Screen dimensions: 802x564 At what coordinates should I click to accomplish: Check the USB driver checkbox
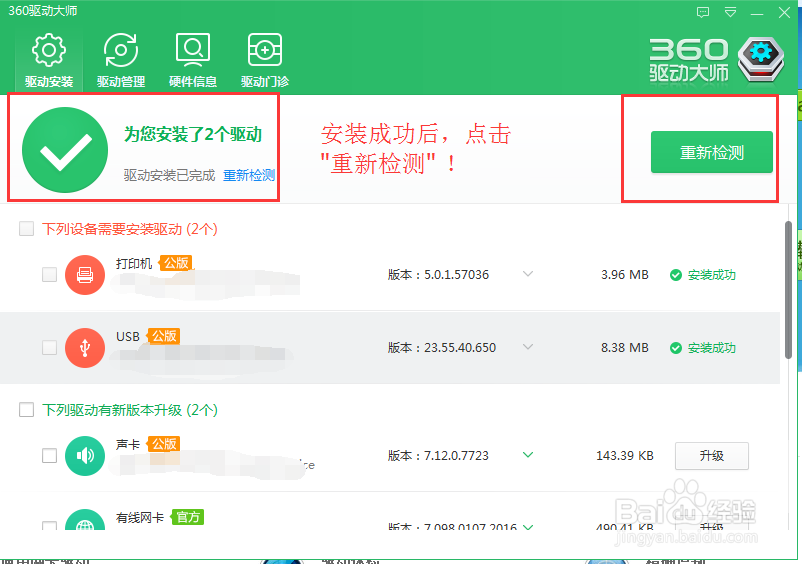(x=49, y=348)
